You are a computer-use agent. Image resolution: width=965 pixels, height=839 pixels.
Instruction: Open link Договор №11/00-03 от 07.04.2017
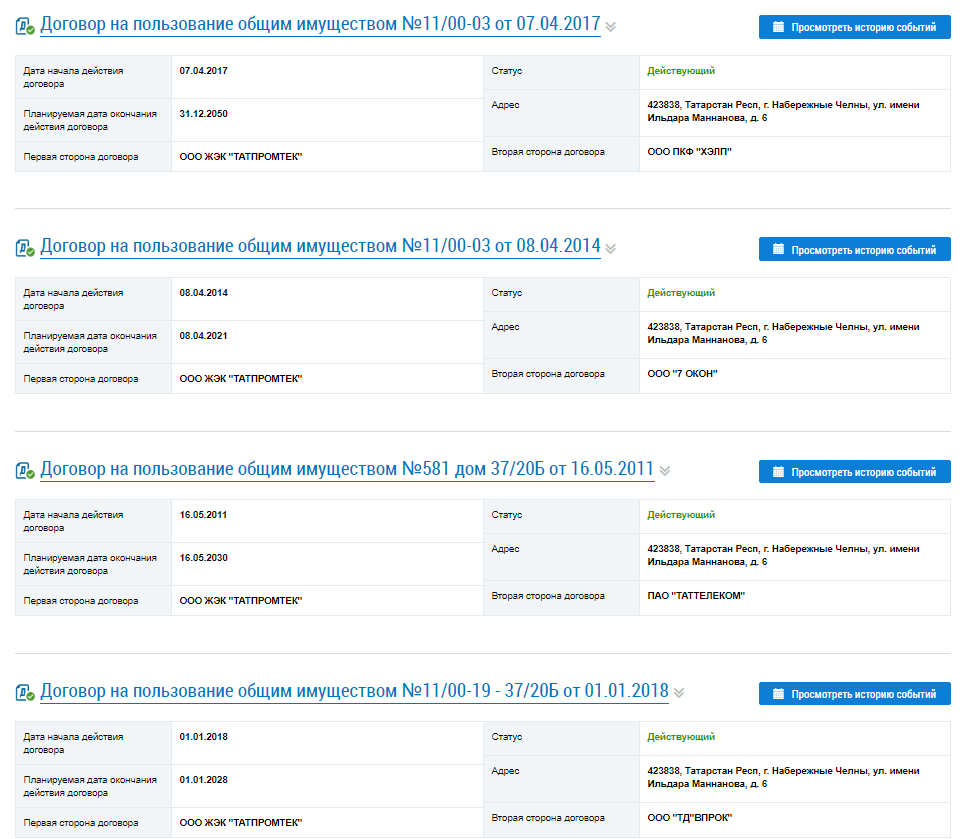pyautogui.click(x=320, y=25)
